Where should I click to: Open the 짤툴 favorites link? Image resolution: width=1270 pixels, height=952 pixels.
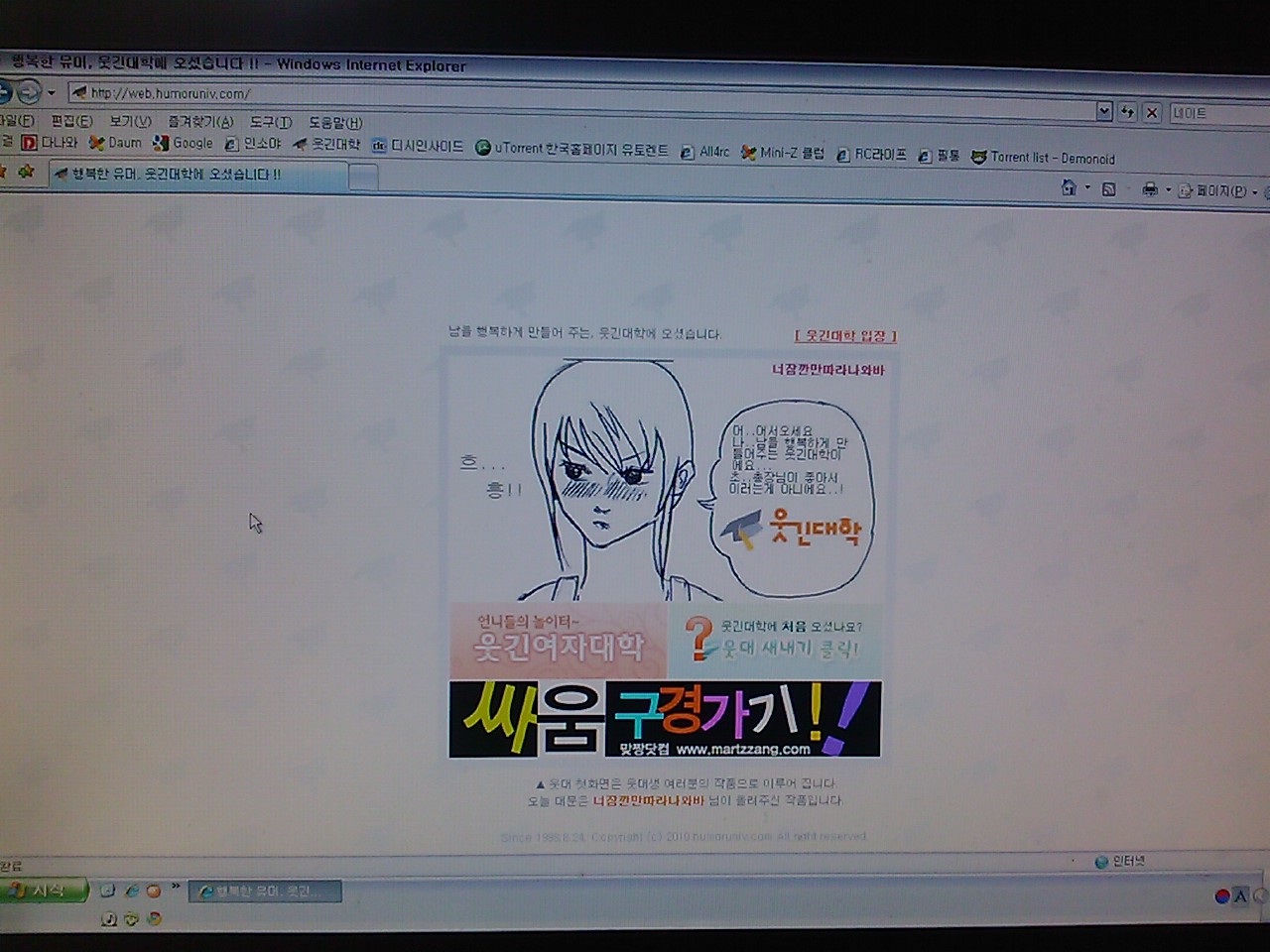pyautogui.click(x=939, y=156)
